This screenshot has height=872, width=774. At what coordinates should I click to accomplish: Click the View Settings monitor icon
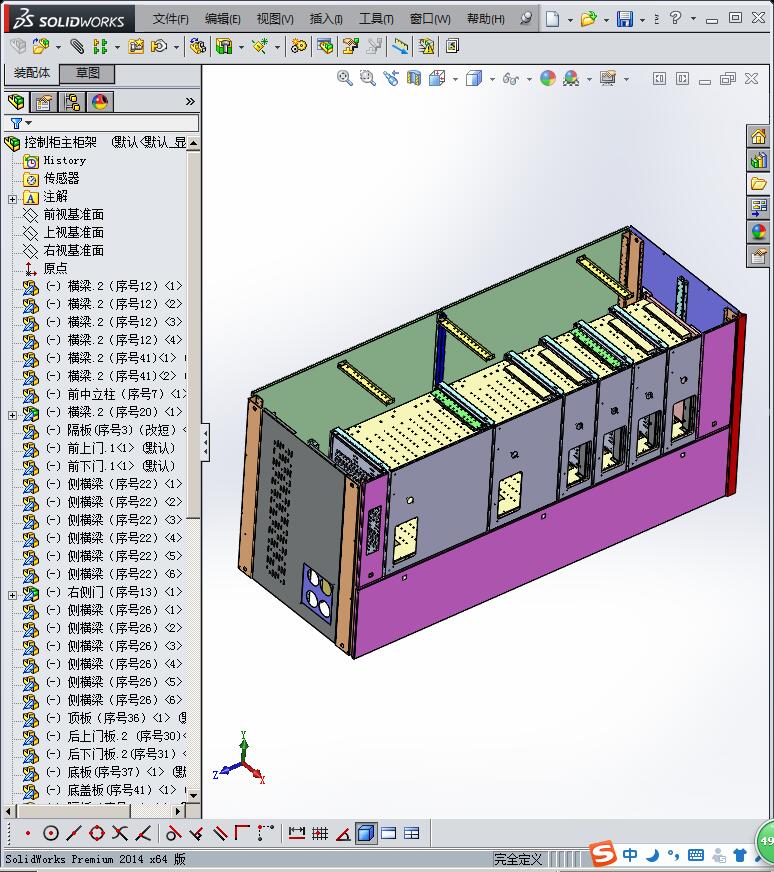point(608,78)
